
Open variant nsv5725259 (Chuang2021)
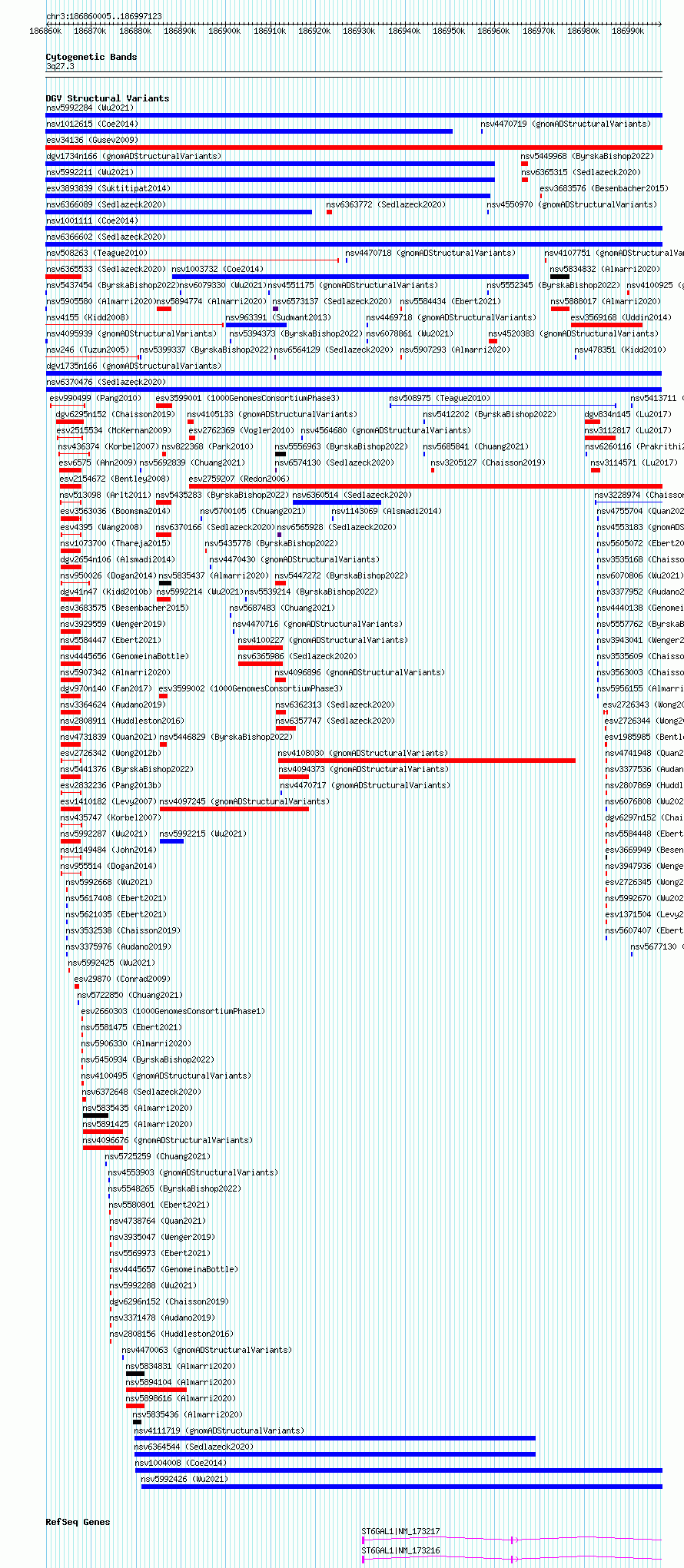click(158, 1156)
